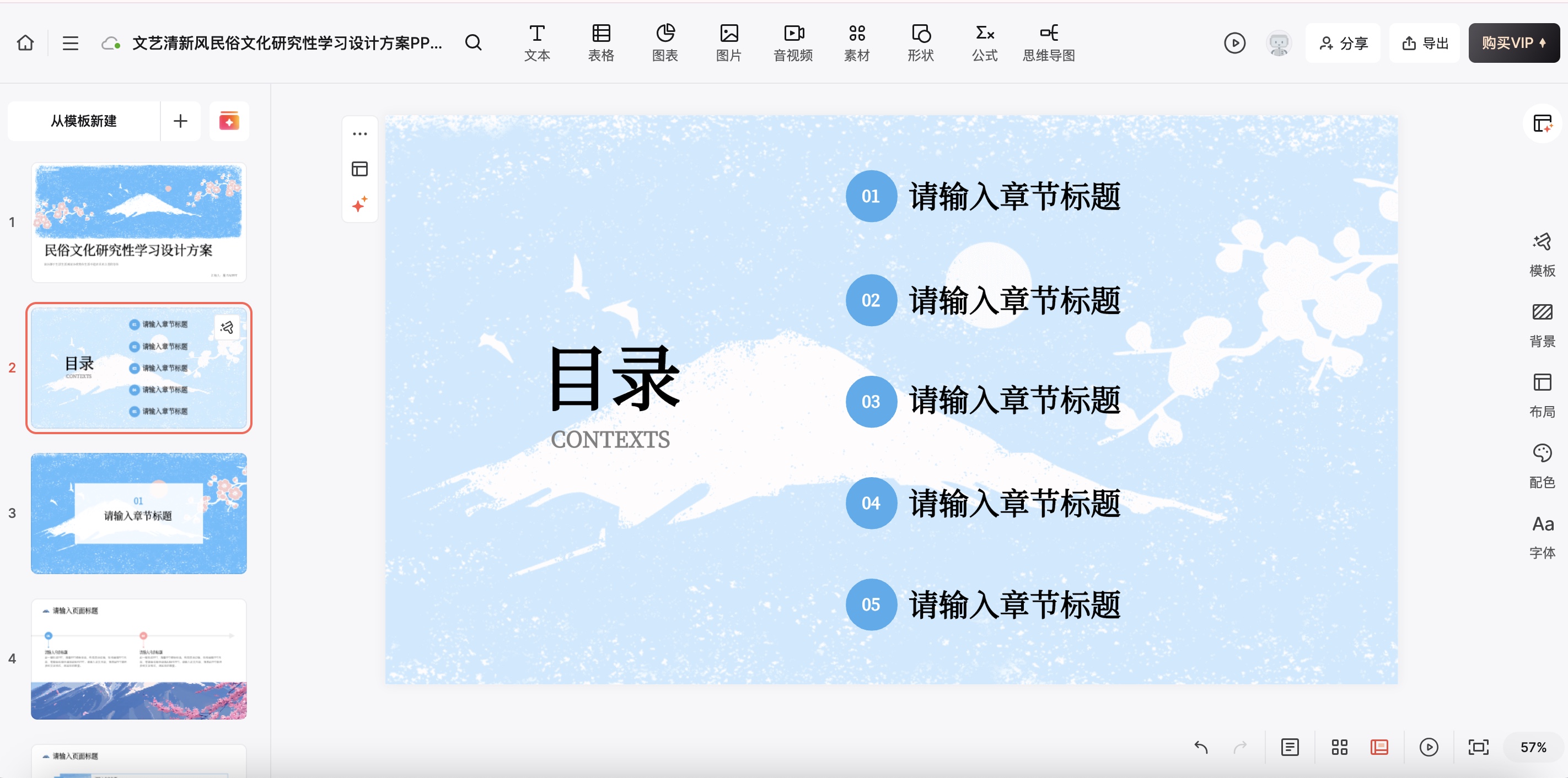Select chapter title next to 03
This screenshot has height=778, width=1568.
[1014, 401]
